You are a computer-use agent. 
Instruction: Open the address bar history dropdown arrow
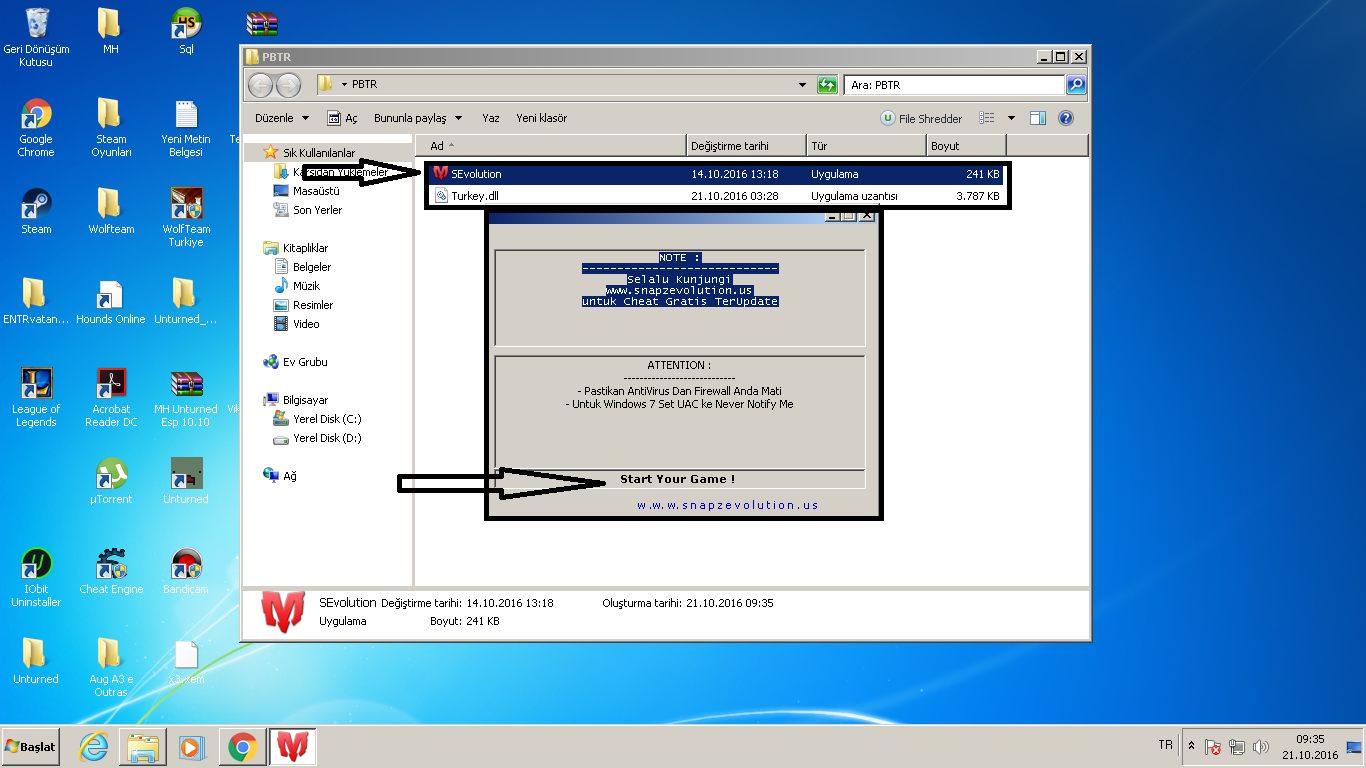[x=802, y=85]
